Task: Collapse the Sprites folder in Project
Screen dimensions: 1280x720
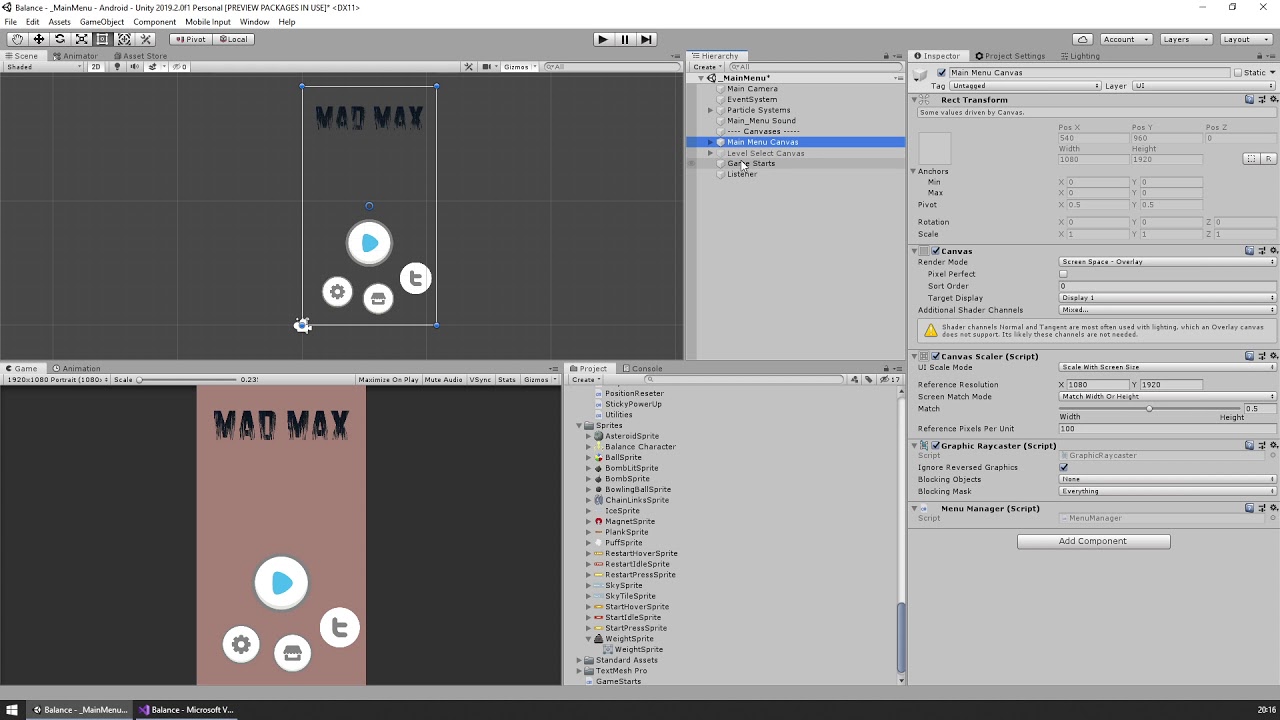Action: 579,426
